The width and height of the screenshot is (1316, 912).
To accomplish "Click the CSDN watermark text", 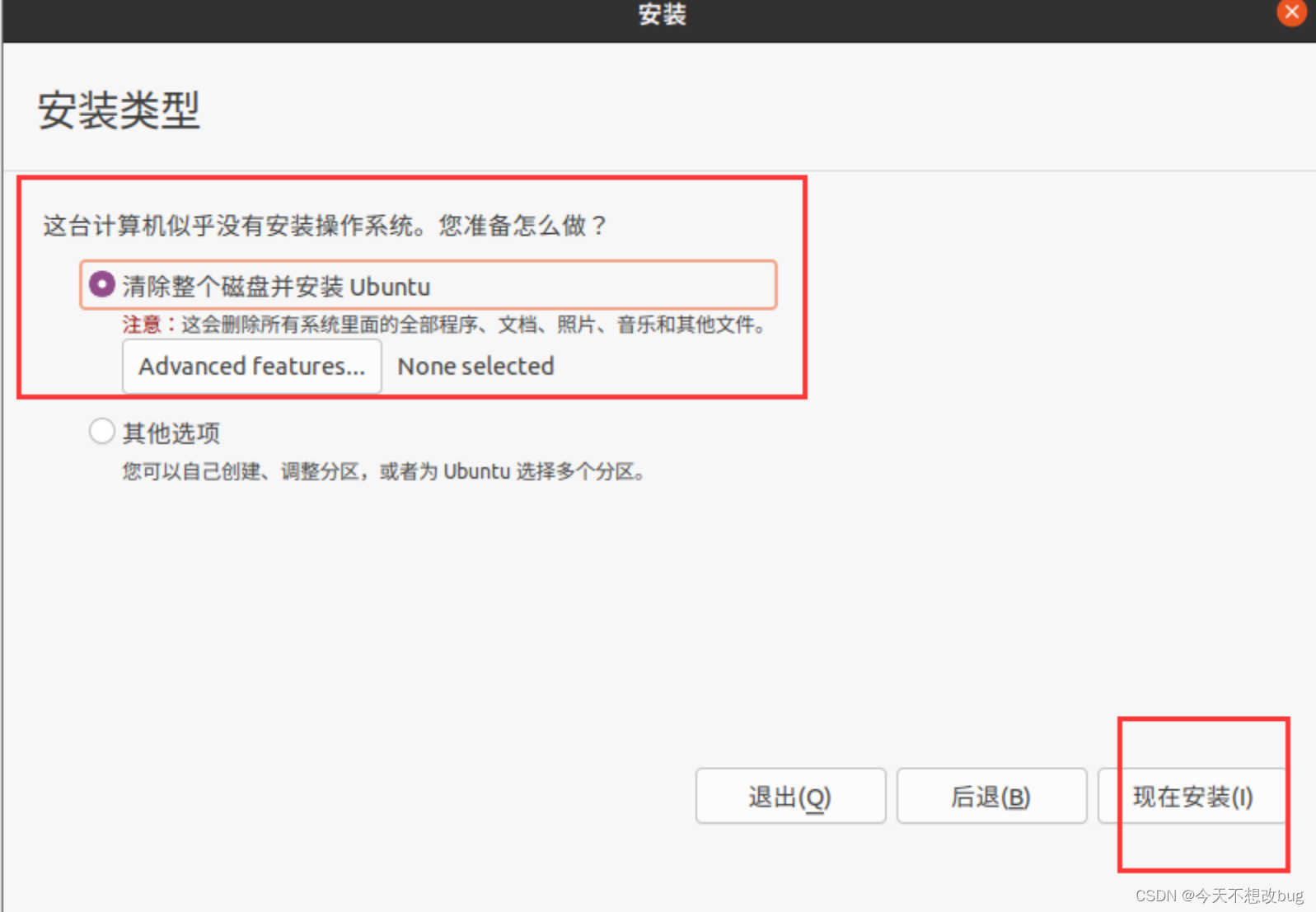I will 1219,896.
